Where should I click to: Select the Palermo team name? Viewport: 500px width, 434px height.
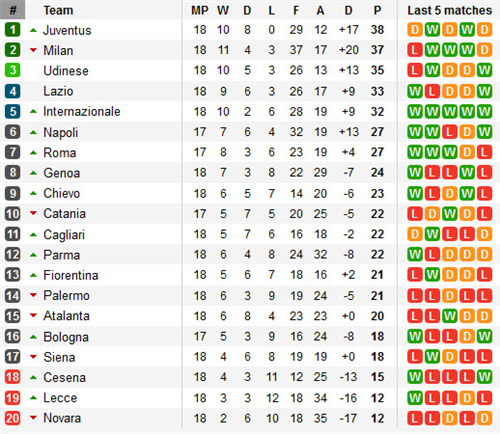(x=66, y=295)
